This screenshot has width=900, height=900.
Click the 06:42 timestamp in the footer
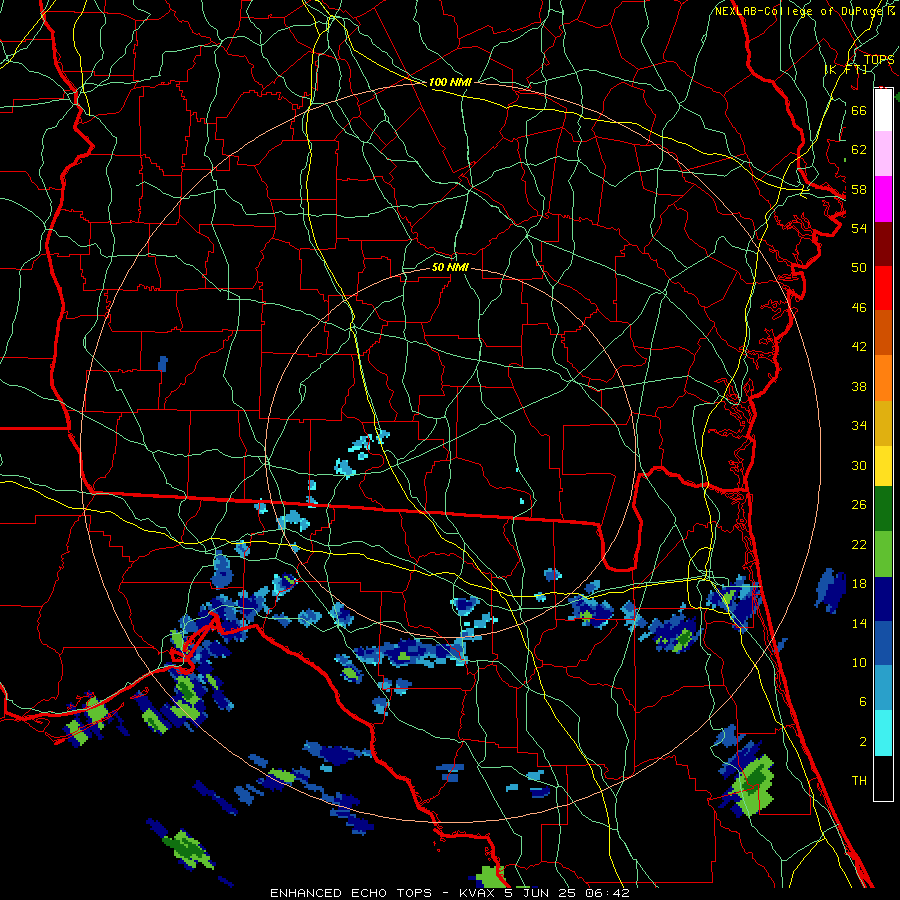(x=607, y=893)
